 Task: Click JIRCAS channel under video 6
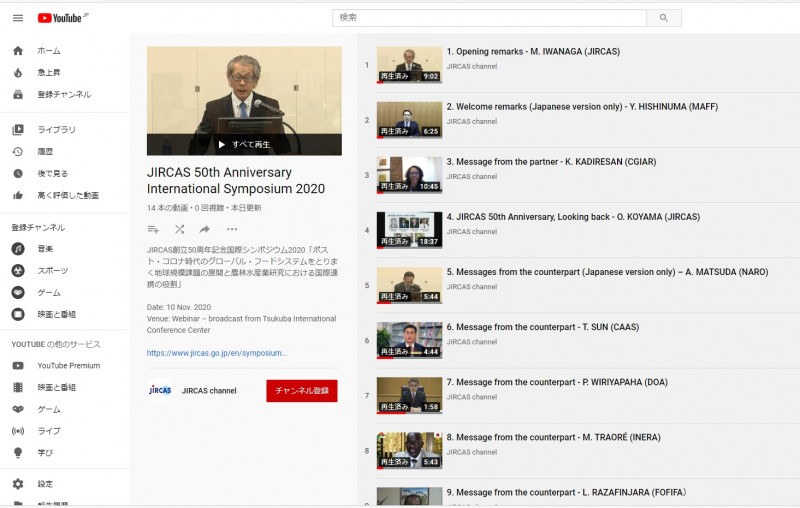coord(471,342)
